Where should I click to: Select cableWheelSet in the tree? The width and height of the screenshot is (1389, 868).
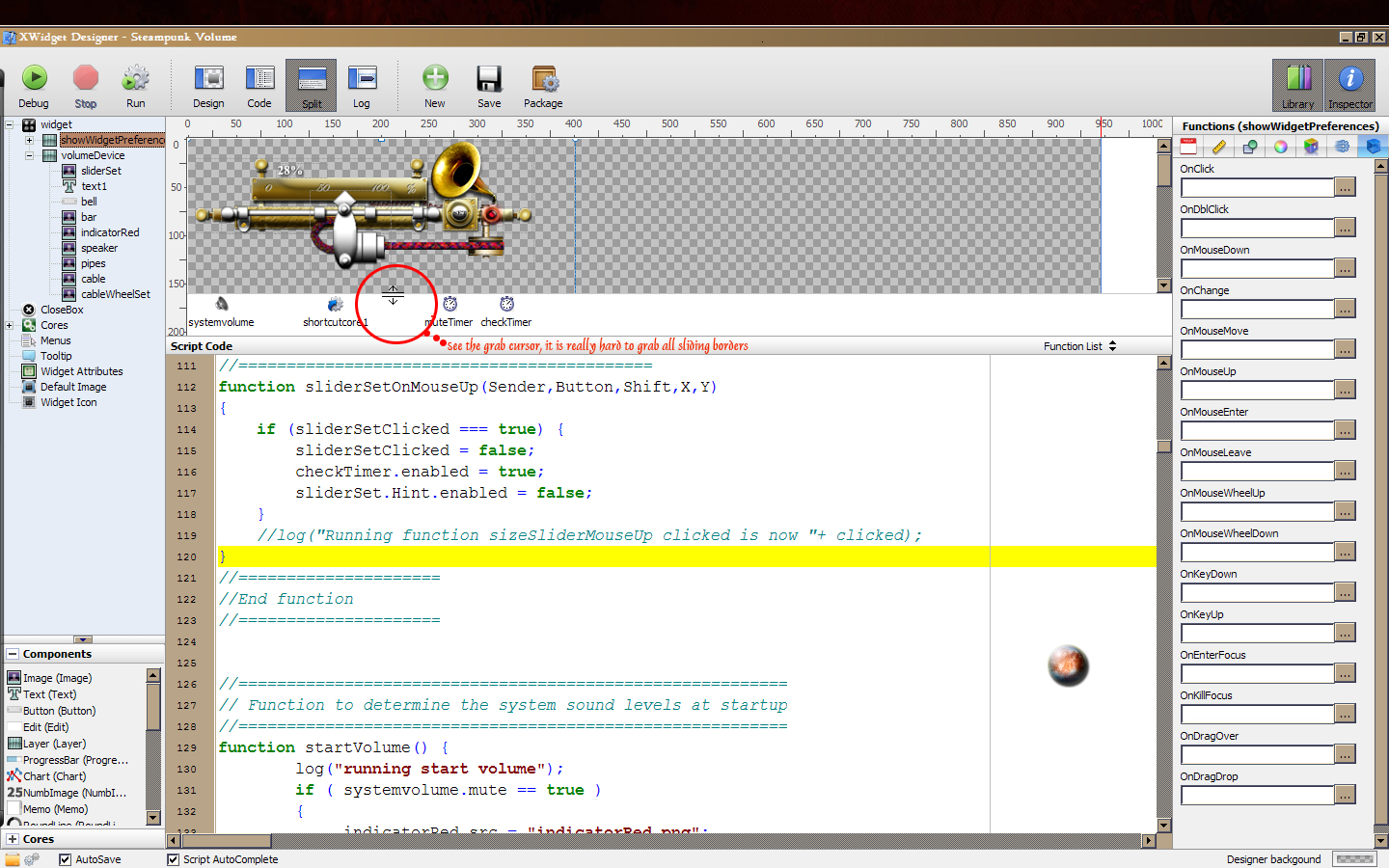click(116, 294)
